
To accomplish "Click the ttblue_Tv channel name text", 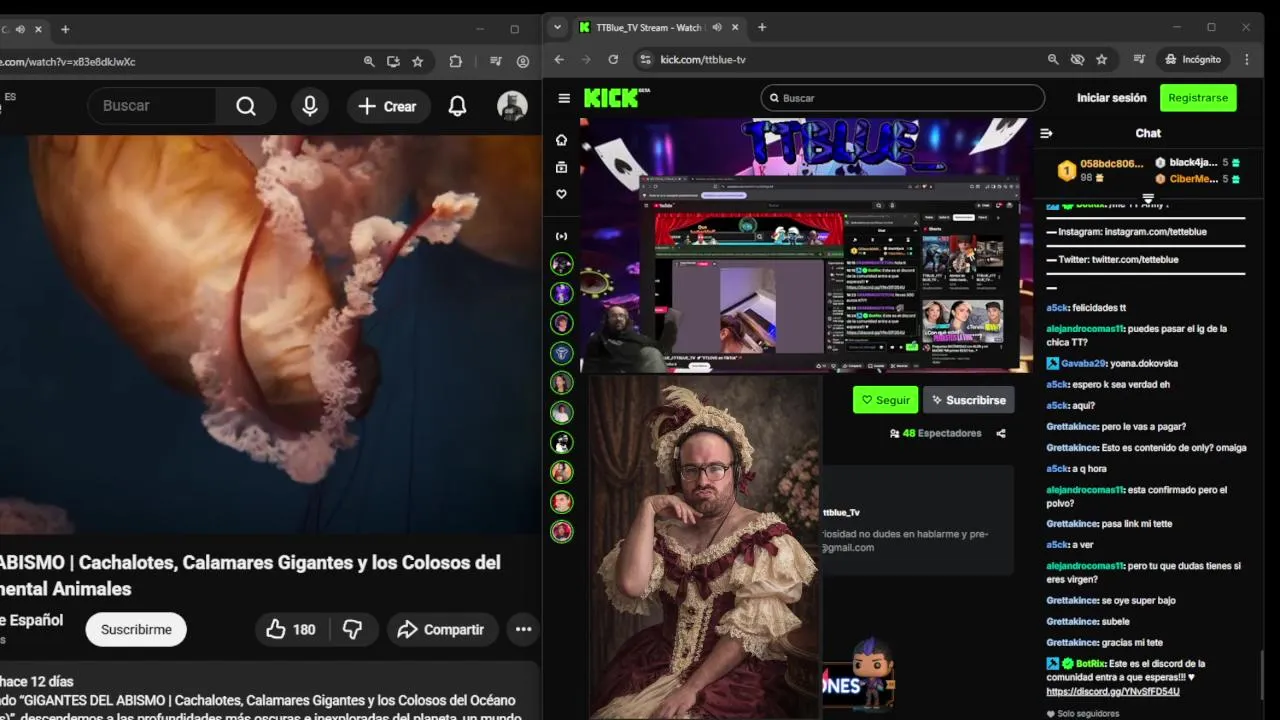I will [x=841, y=513].
